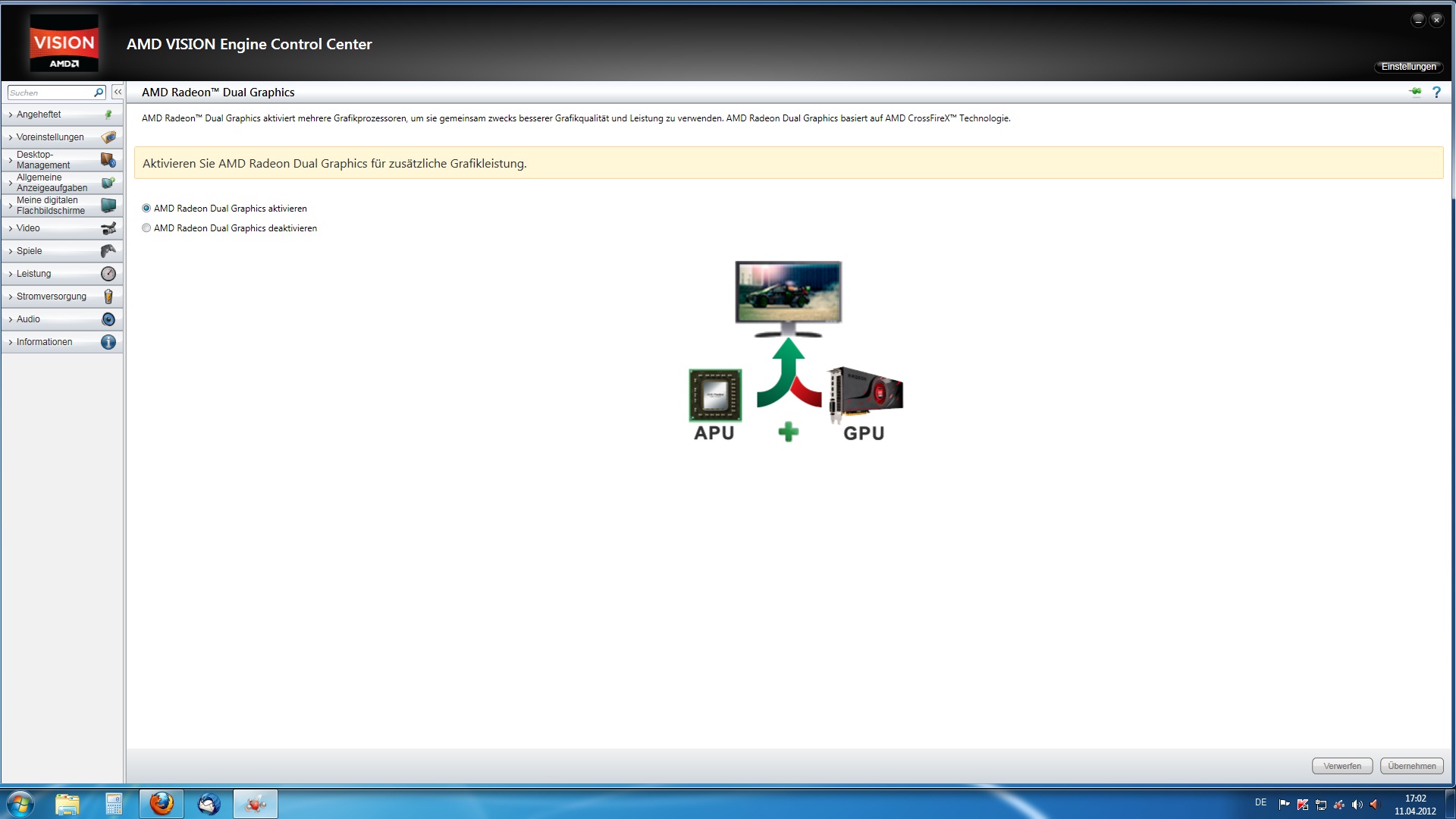Open the Einstellungen menu
Screen dimensions: 1456x819
[x=1408, y=67]
